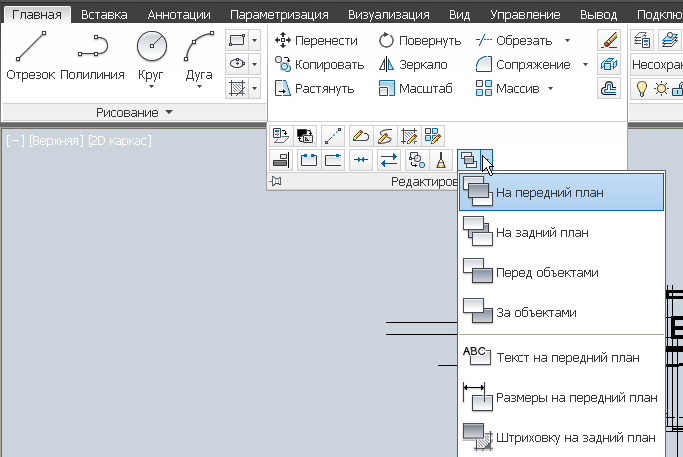683x457 pixels.
Task: Click the Edit Polyline icon
Action: pyautogui.click(x=361, y=135)
